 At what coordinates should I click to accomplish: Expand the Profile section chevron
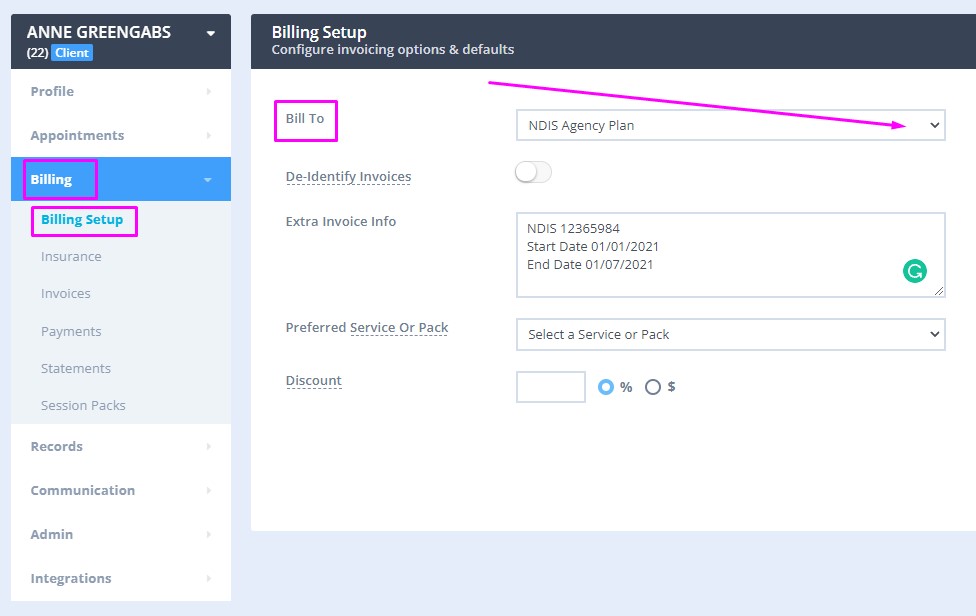(208, 91)
